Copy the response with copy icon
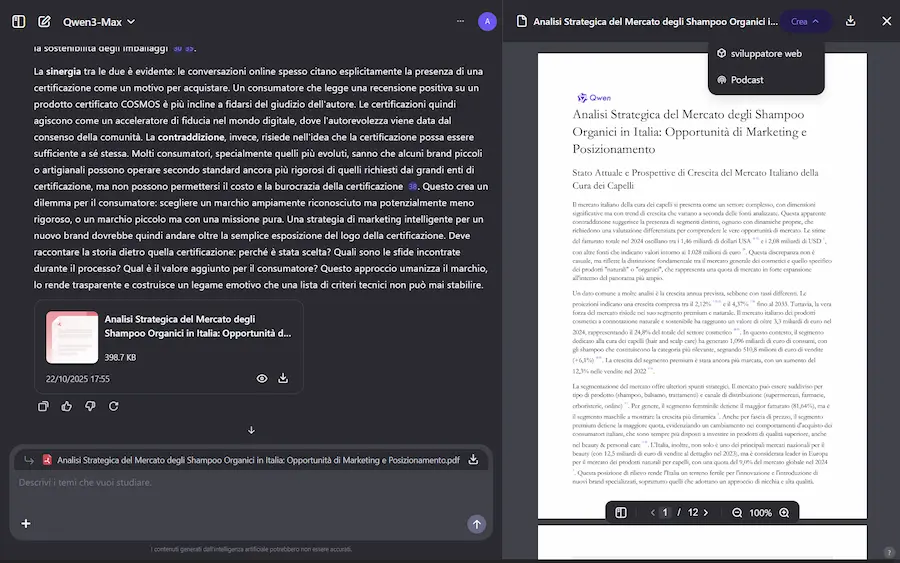The image size is (900, 563). tap(43, 406)
